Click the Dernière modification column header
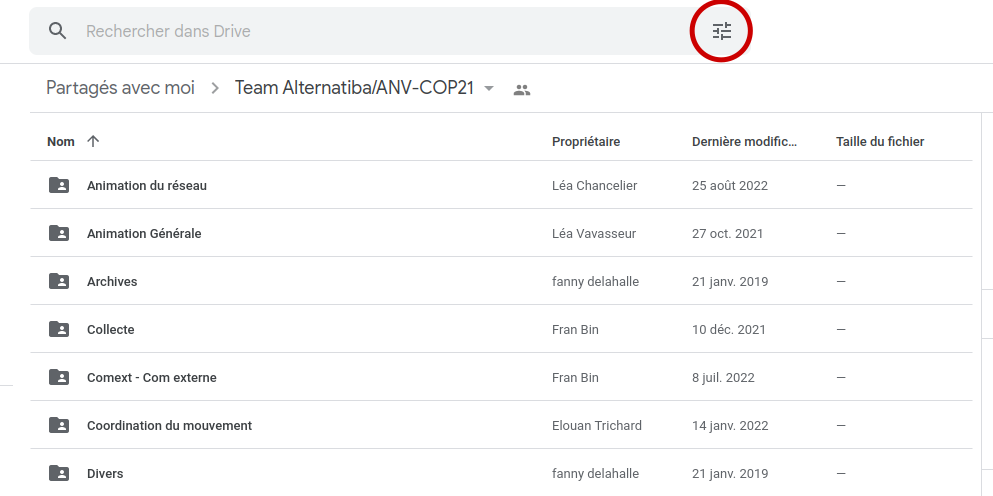The image size is (993, 496). tap(744, 141)
